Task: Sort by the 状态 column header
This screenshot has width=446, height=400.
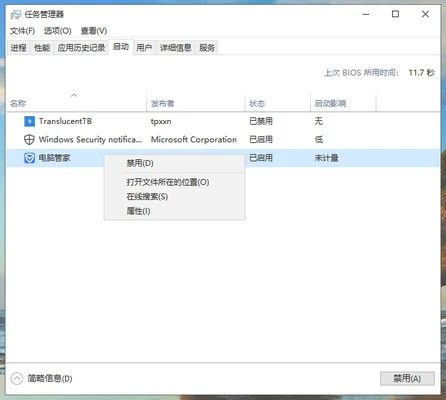Action: point(277,103)
